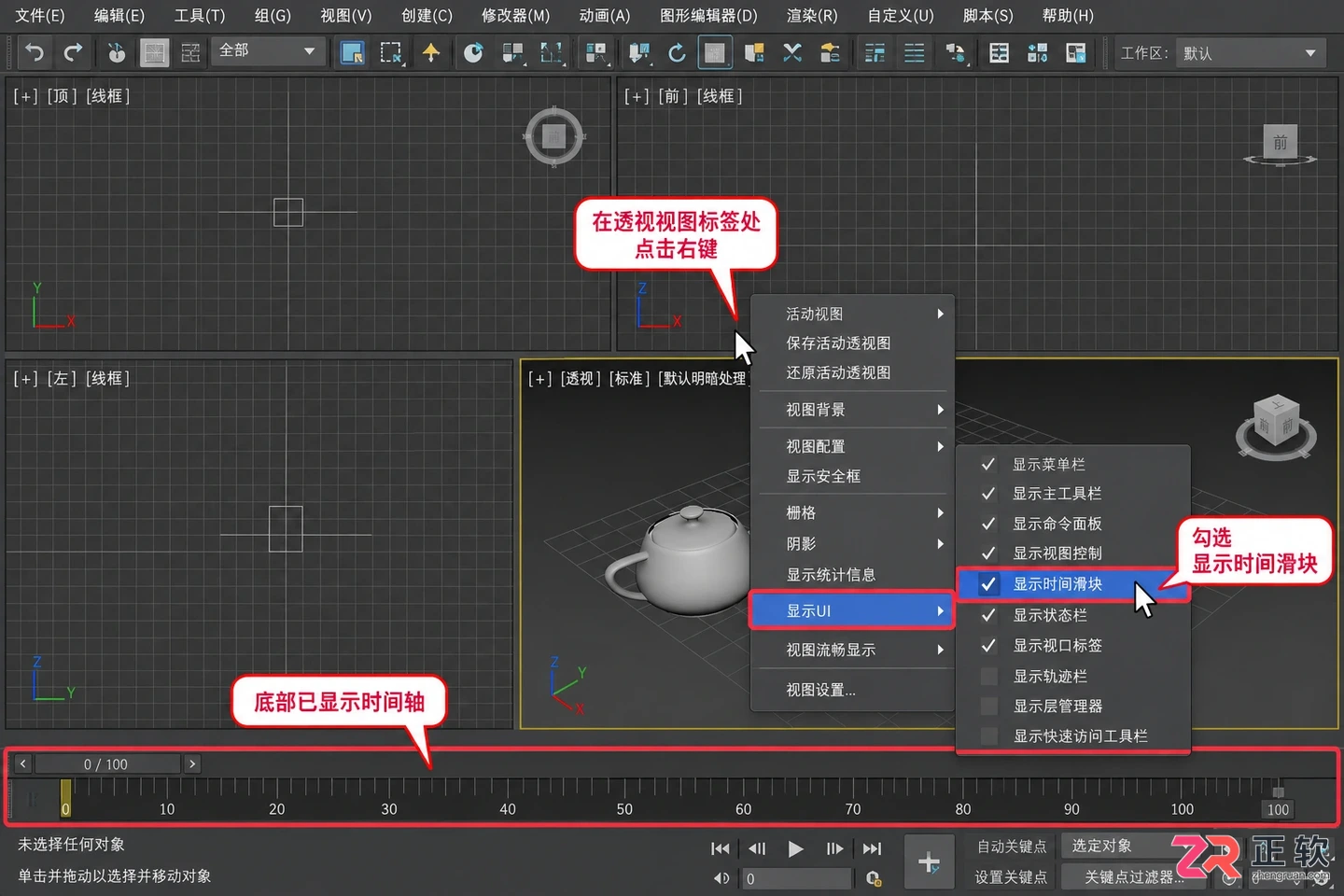Check 显示快速访问工具栏 option

(988, 735)
